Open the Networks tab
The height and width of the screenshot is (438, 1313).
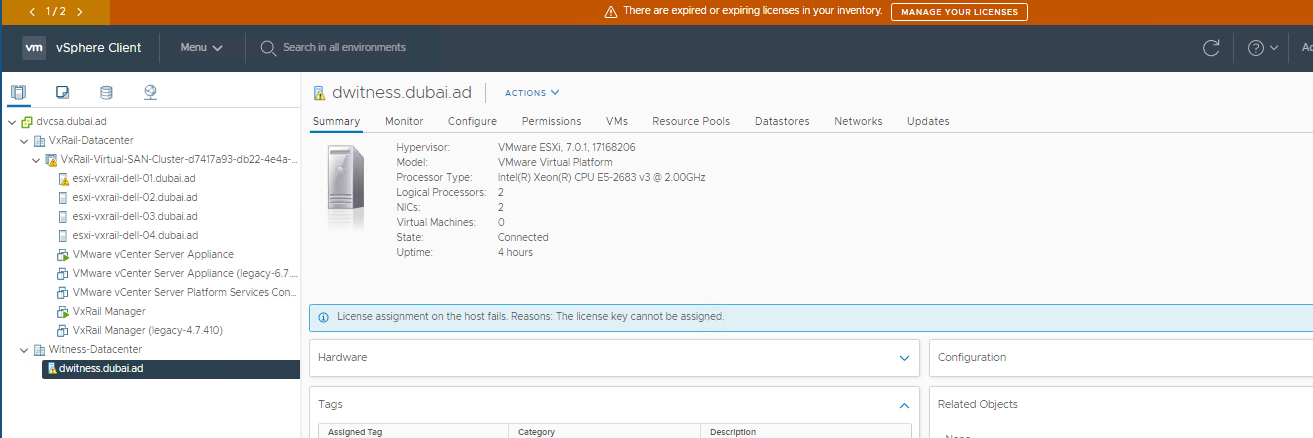coord(858,121)
